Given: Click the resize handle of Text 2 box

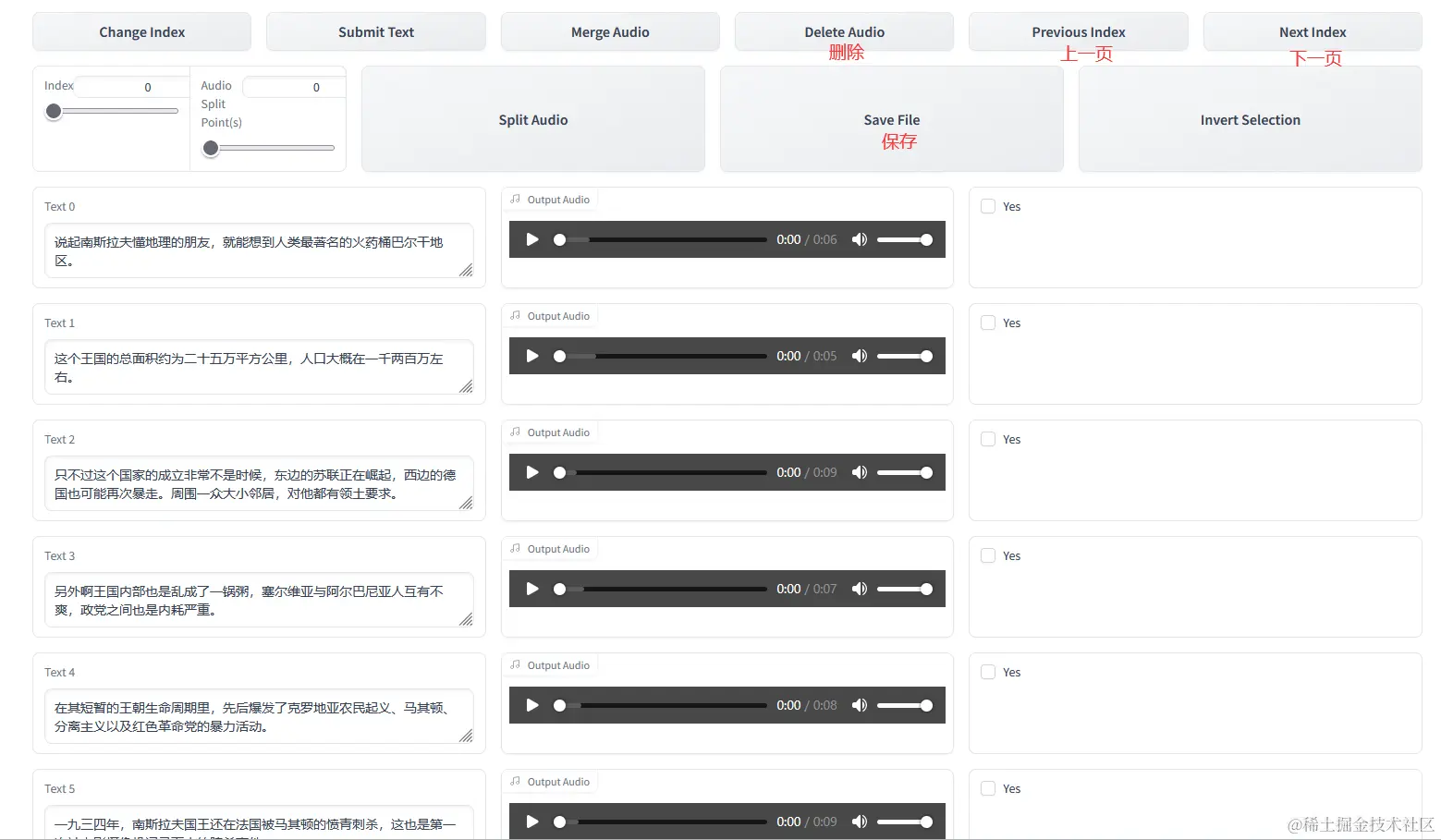Looking at the screenshot, I should (466, 503).
